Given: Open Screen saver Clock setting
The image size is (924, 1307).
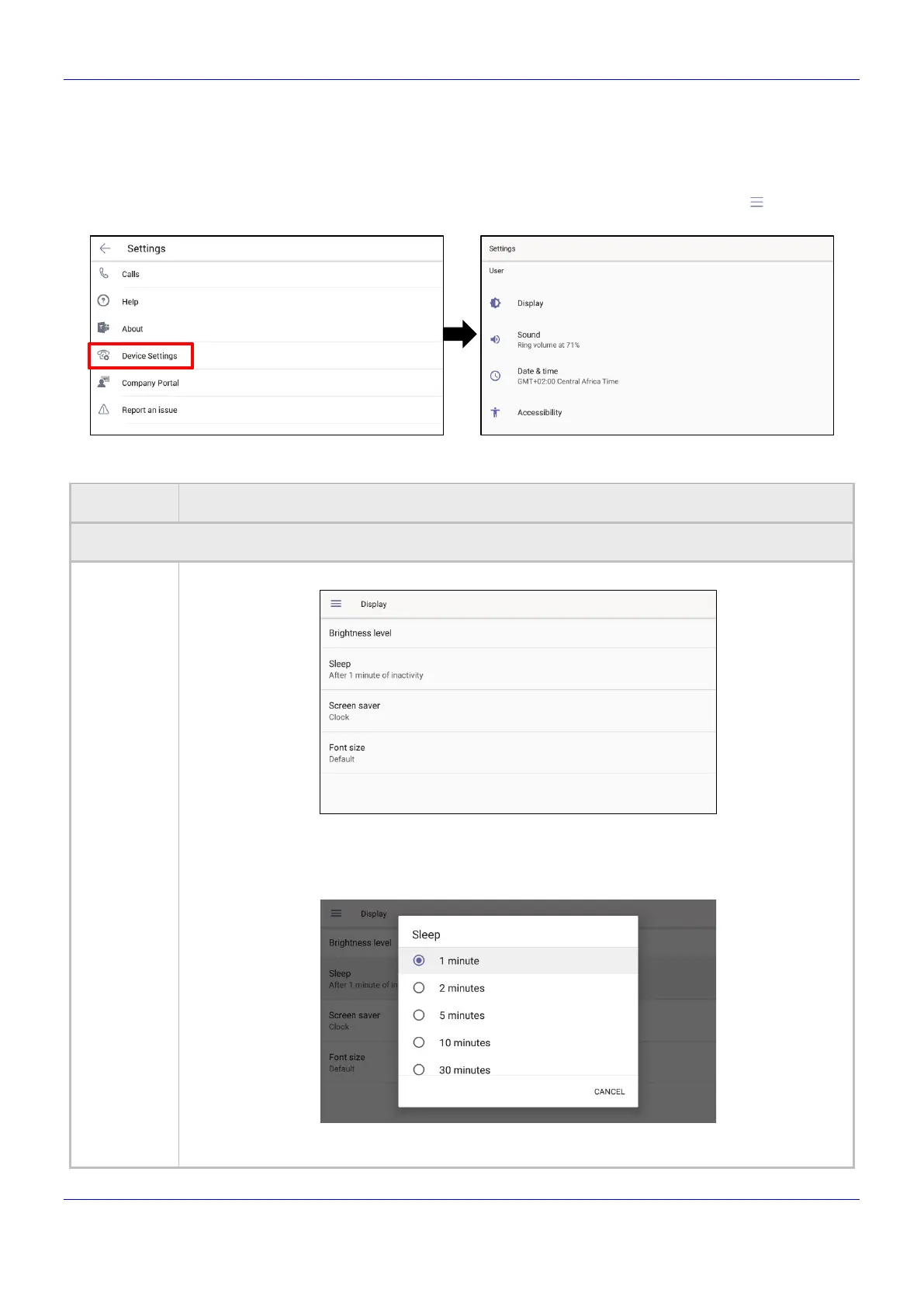Looking at the screenshot, I should tap(518, 711).
